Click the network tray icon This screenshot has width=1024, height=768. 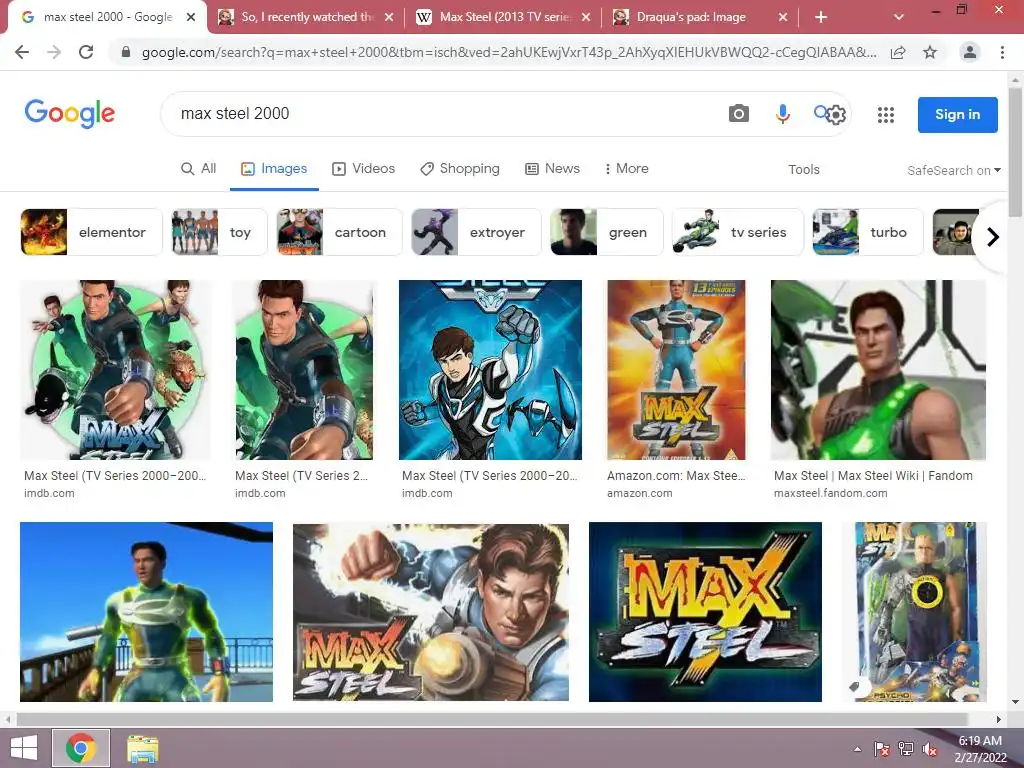[x=906, y=749]
